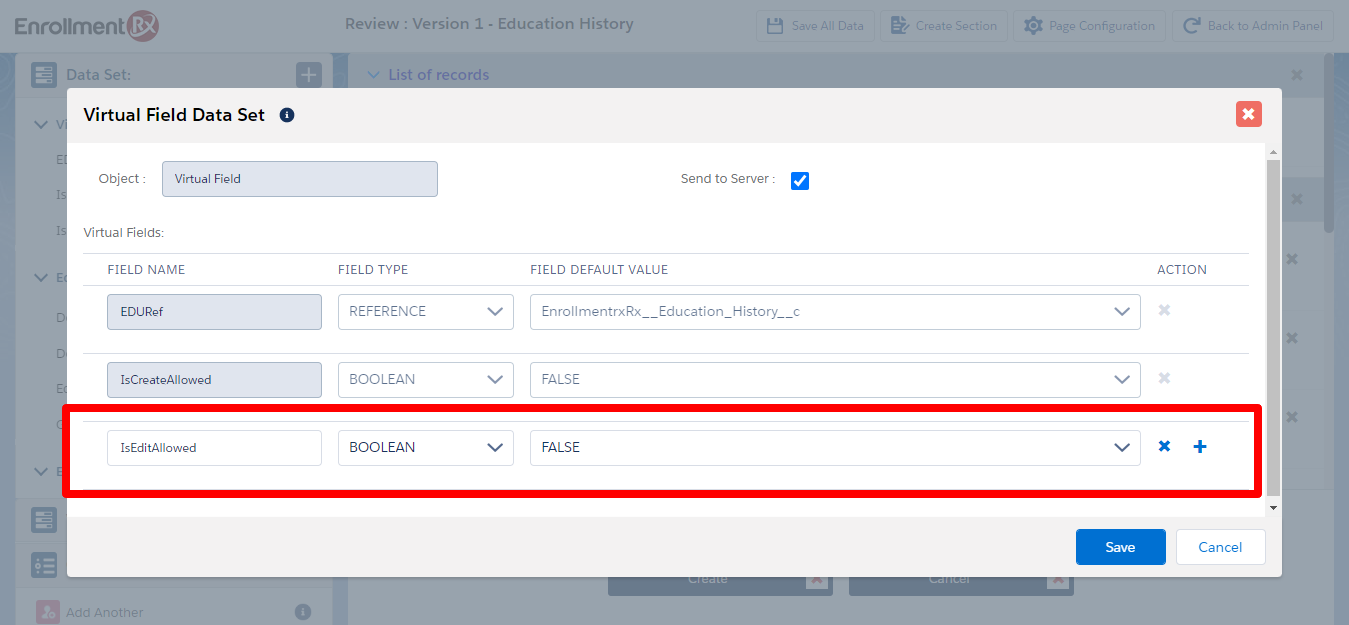This screenshot has width=1349, height=625.
Task: Click the Cancel button in dialog
Action: click(x=1220, y=547)
